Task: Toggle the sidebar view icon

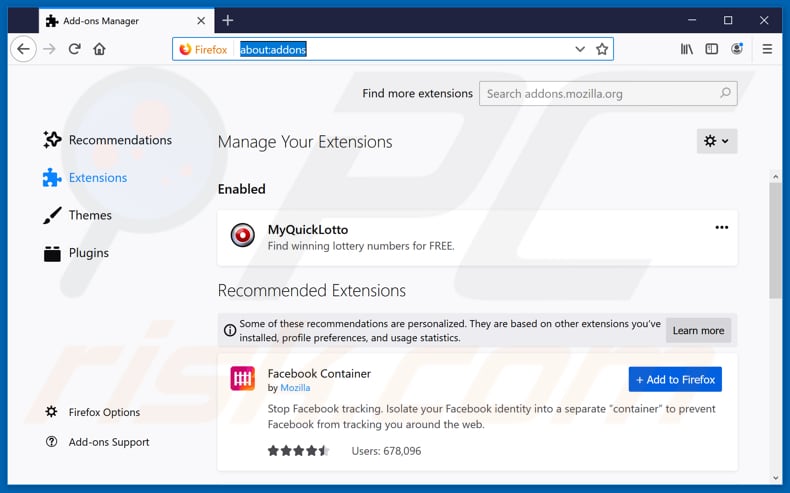Action: [x=711, y=49]
